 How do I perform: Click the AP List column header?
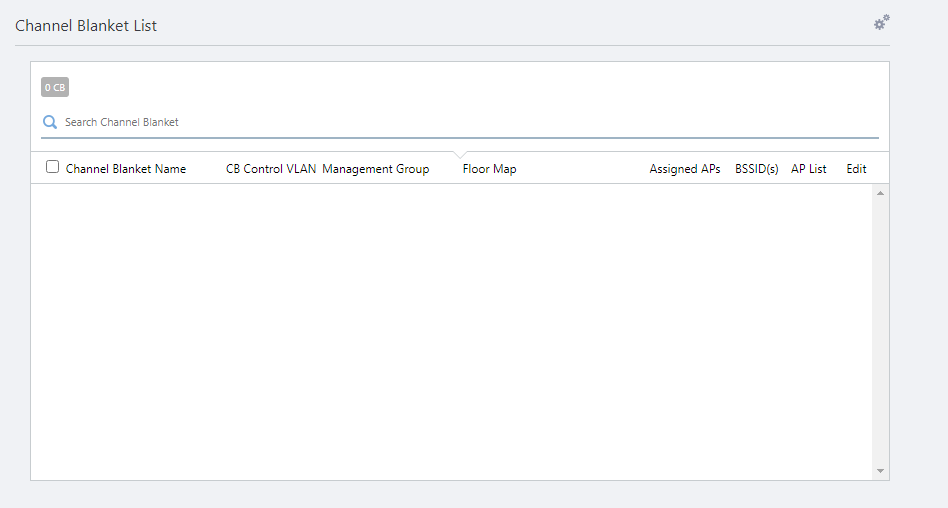point(809,169)
